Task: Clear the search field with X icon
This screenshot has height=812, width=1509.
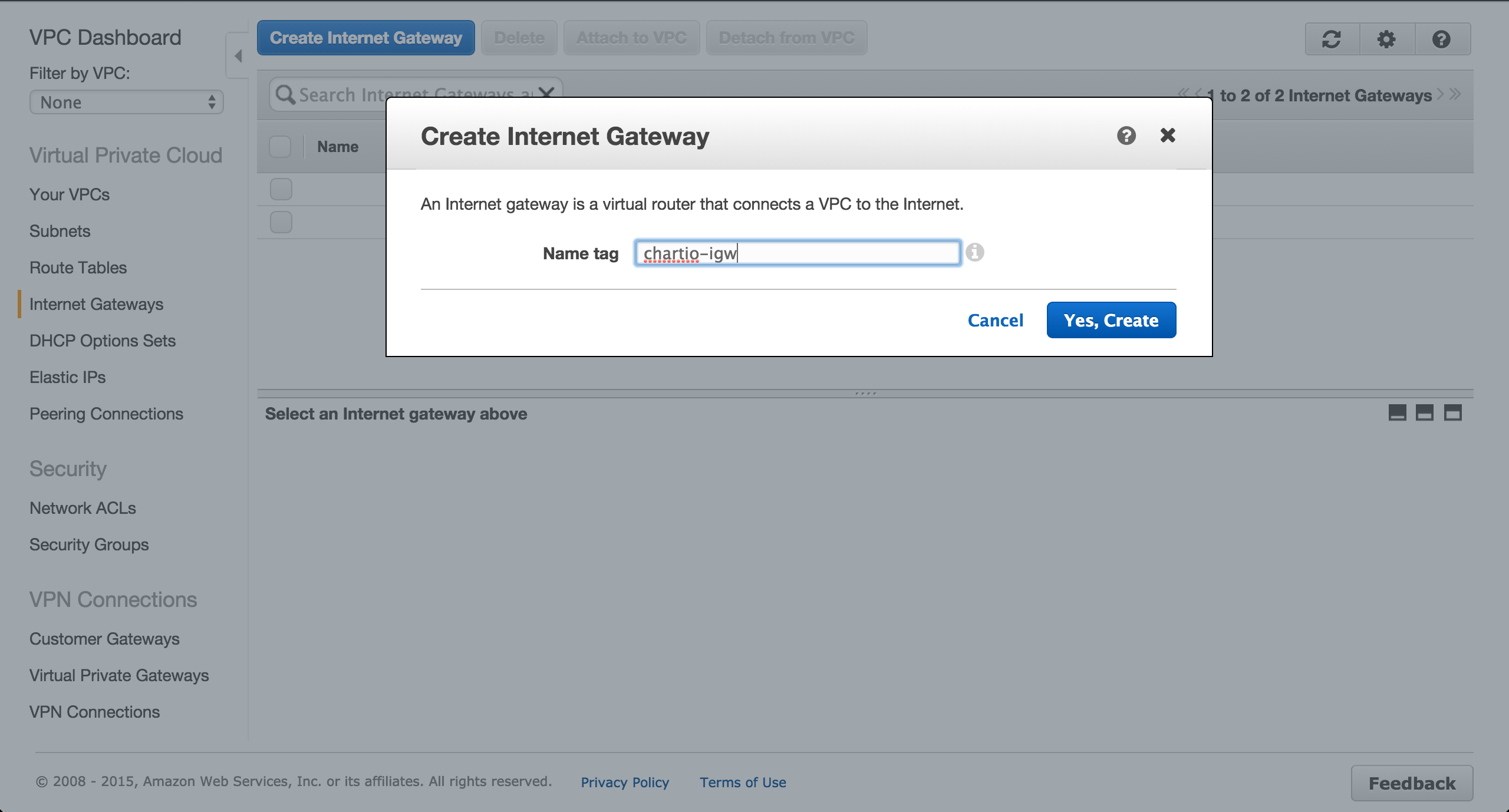Action: click(x=547, y=93)
